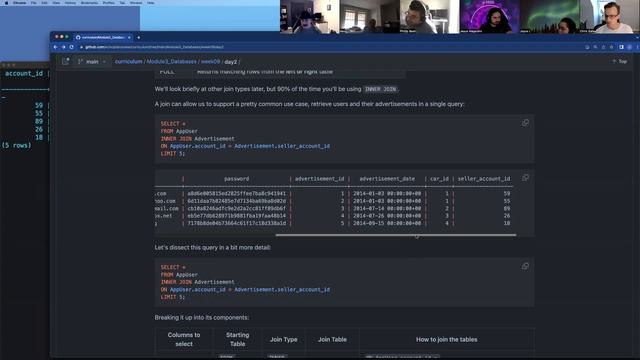The width and height of the screenshot is (640, 360).
Task: Select video tile of man wearing headset
Action: tap(429, 17)
